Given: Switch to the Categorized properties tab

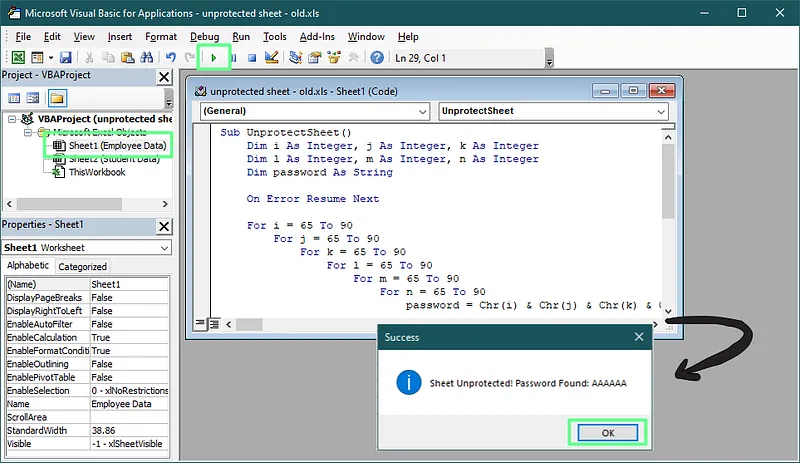Looking at the screenshot, I should 82,266.
